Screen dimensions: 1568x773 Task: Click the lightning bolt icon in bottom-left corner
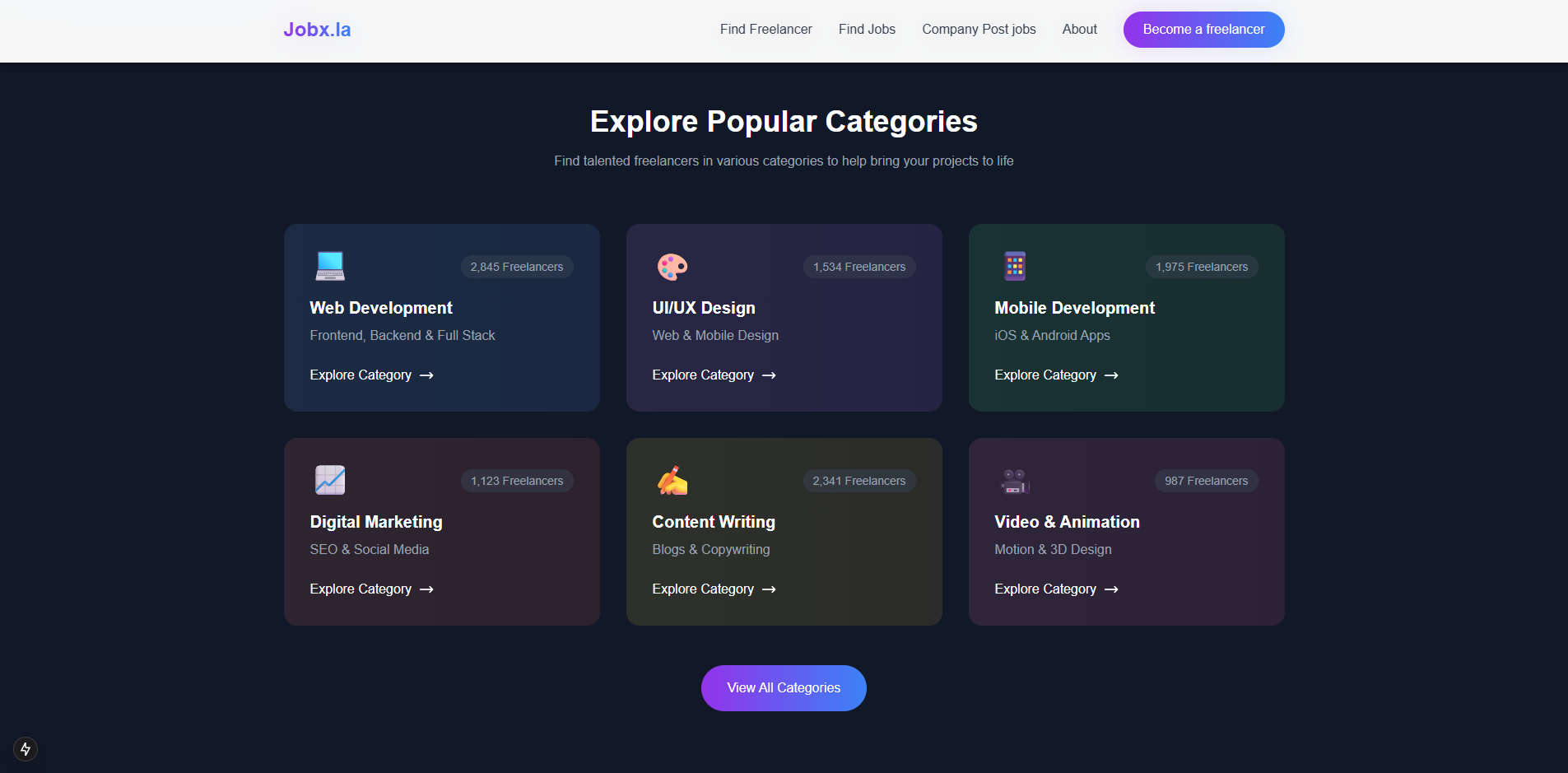(25, 749)
